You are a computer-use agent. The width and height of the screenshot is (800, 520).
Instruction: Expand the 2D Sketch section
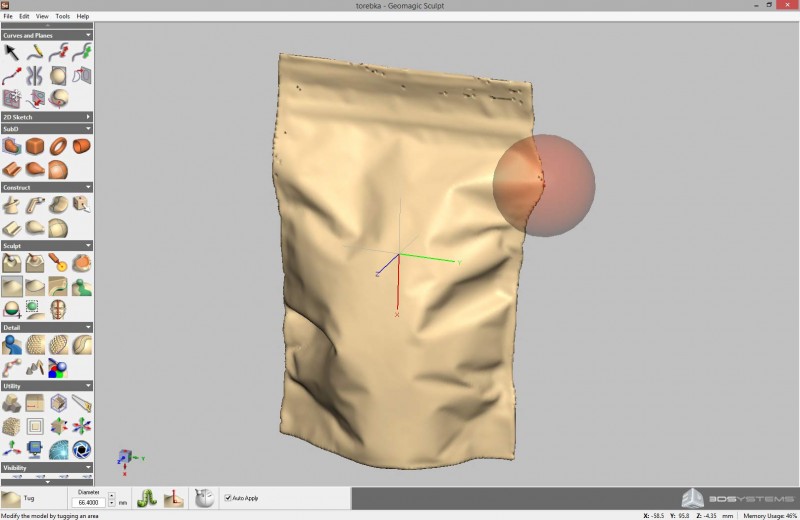click(x=88, y=117)
